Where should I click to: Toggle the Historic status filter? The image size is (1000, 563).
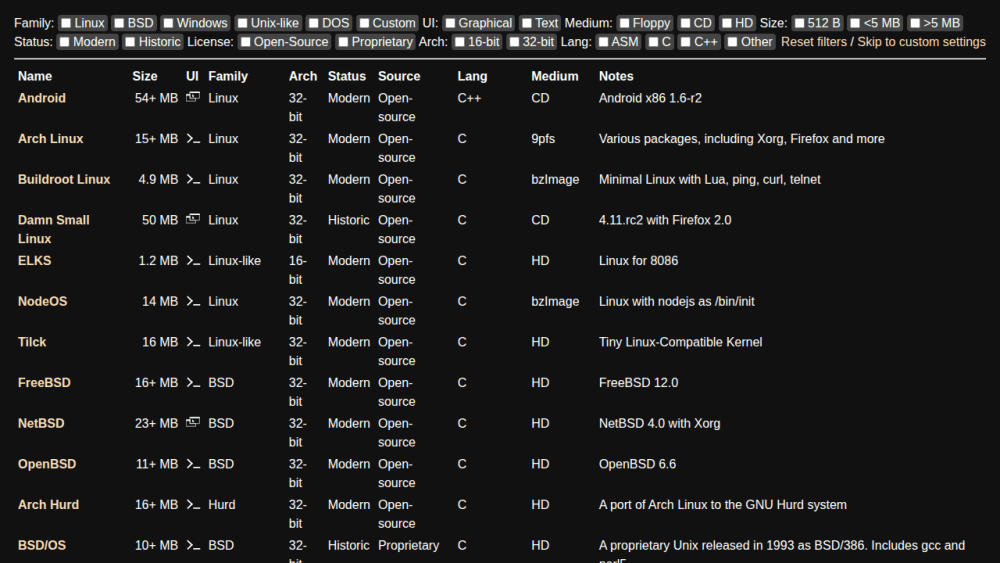click(x=130, y=42)
